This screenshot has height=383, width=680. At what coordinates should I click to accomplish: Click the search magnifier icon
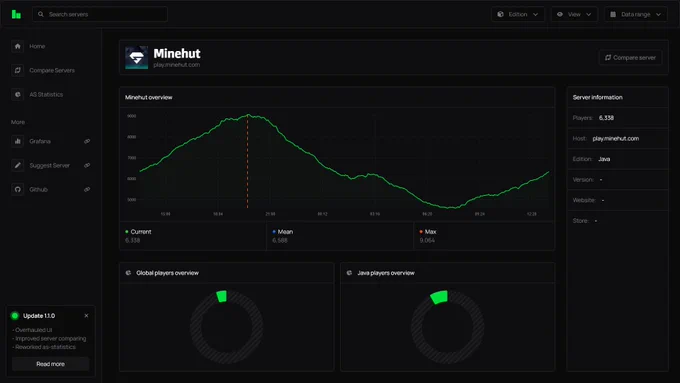pos(41,14)
